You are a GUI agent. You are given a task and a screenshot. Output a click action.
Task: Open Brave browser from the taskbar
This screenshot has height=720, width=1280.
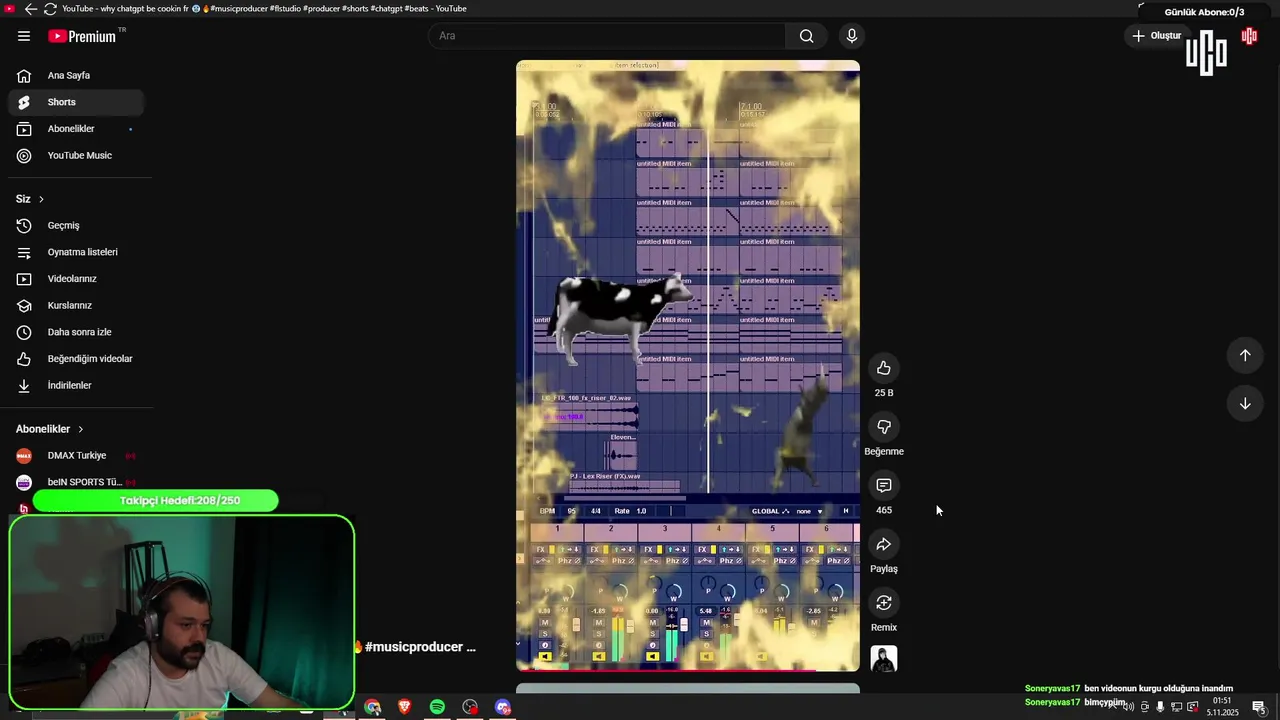405,707
